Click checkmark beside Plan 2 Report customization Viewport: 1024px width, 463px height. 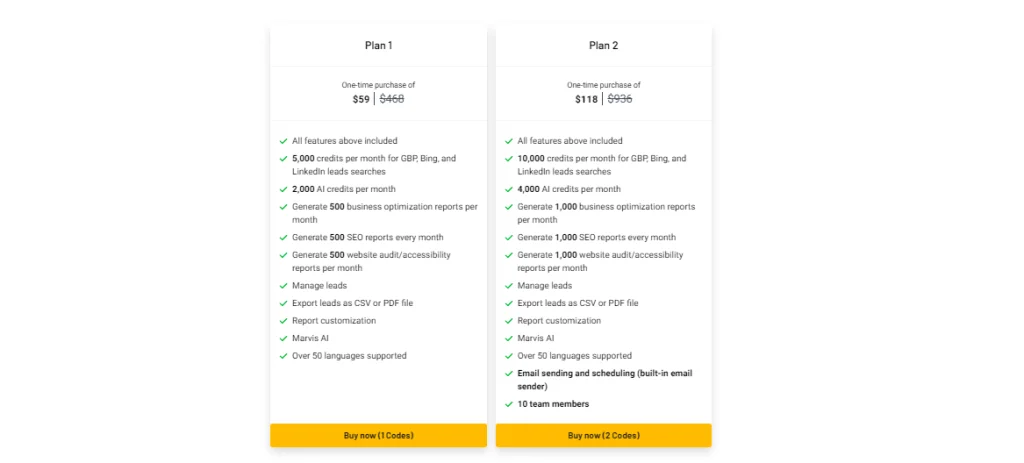click(x=509, y=321)
